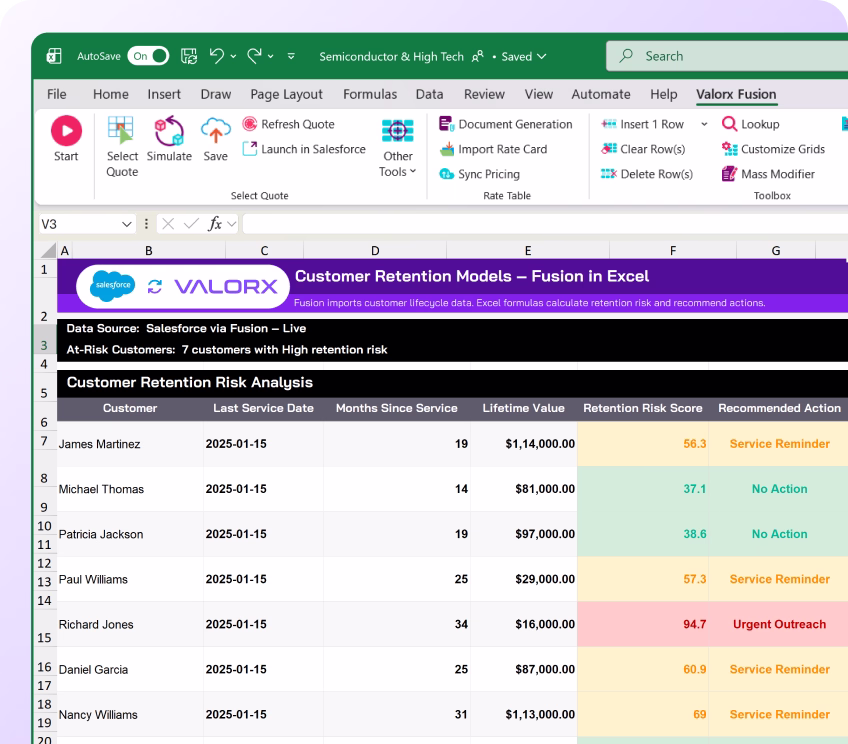Screen dimensions: 848x744
Task: Click the Search box
Action: [x=727, y=56]
